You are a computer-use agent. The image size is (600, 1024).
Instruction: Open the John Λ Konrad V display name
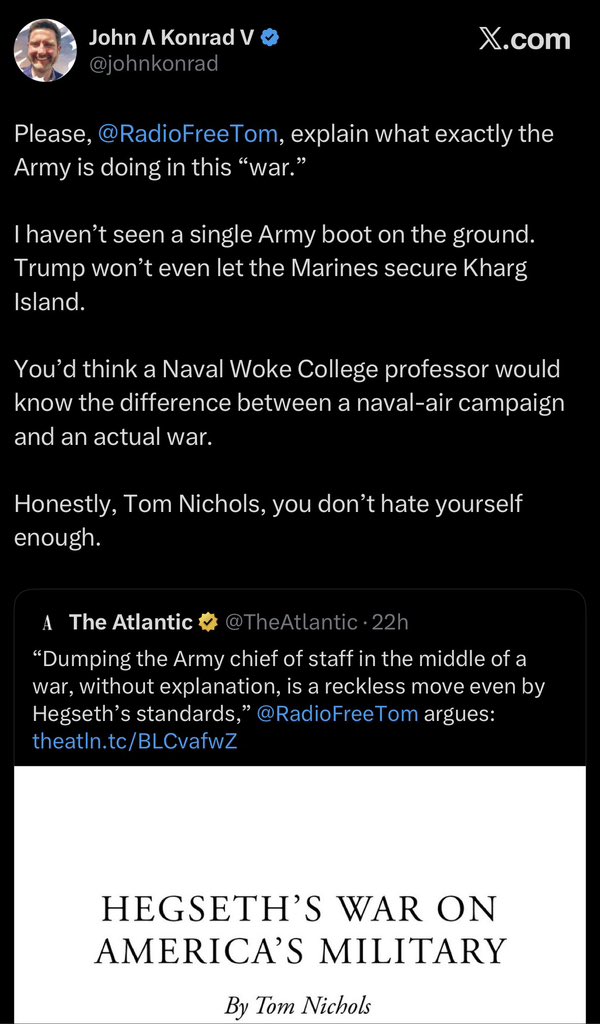point(171,39)
